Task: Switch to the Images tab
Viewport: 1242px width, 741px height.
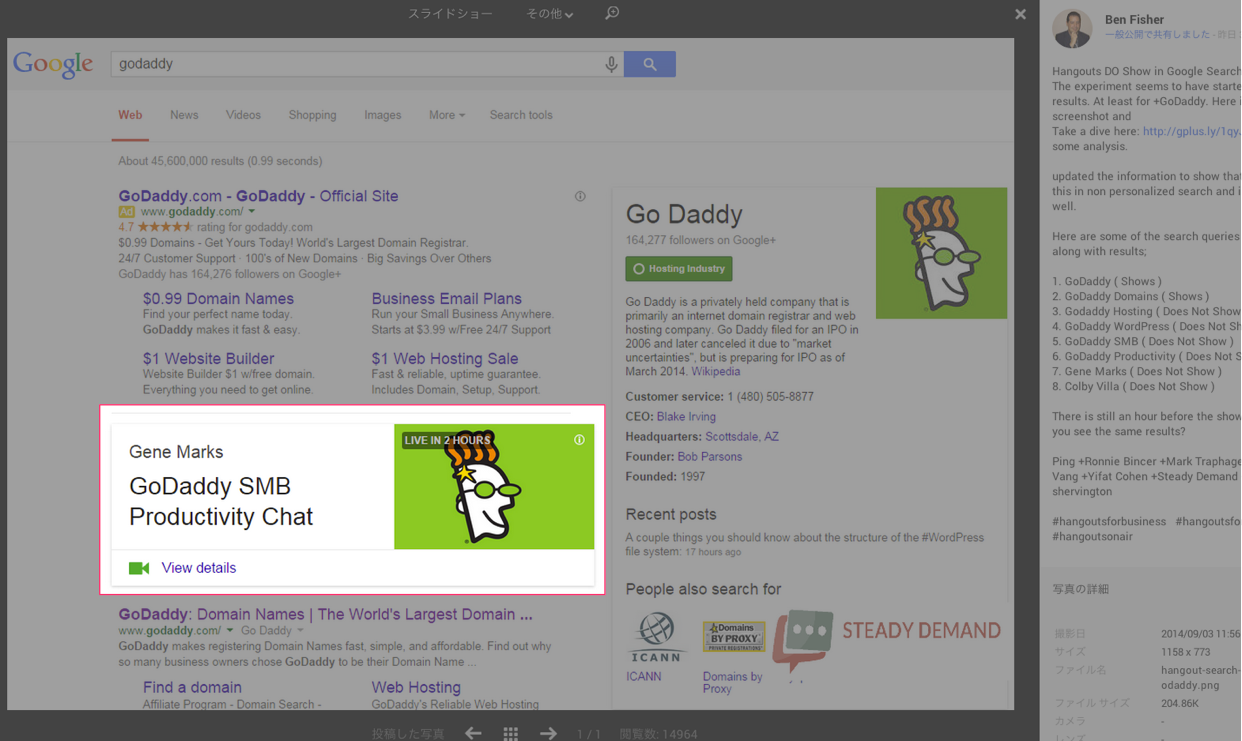Action: 382,115
